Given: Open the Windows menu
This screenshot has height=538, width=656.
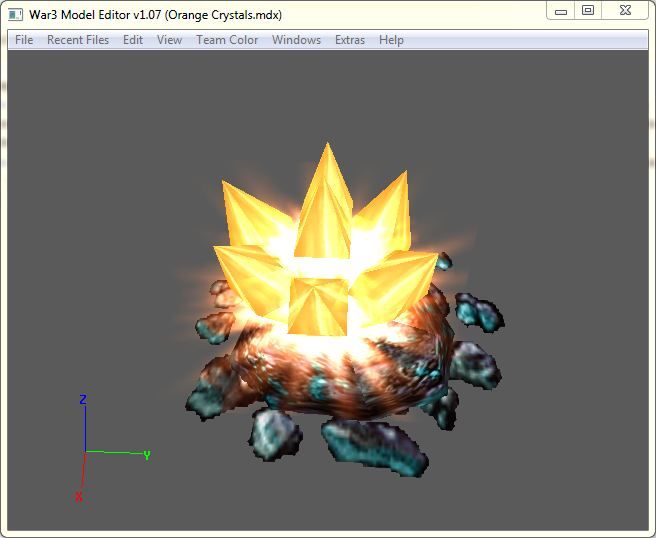Looking at the screenshot, I should coord(296,40).
